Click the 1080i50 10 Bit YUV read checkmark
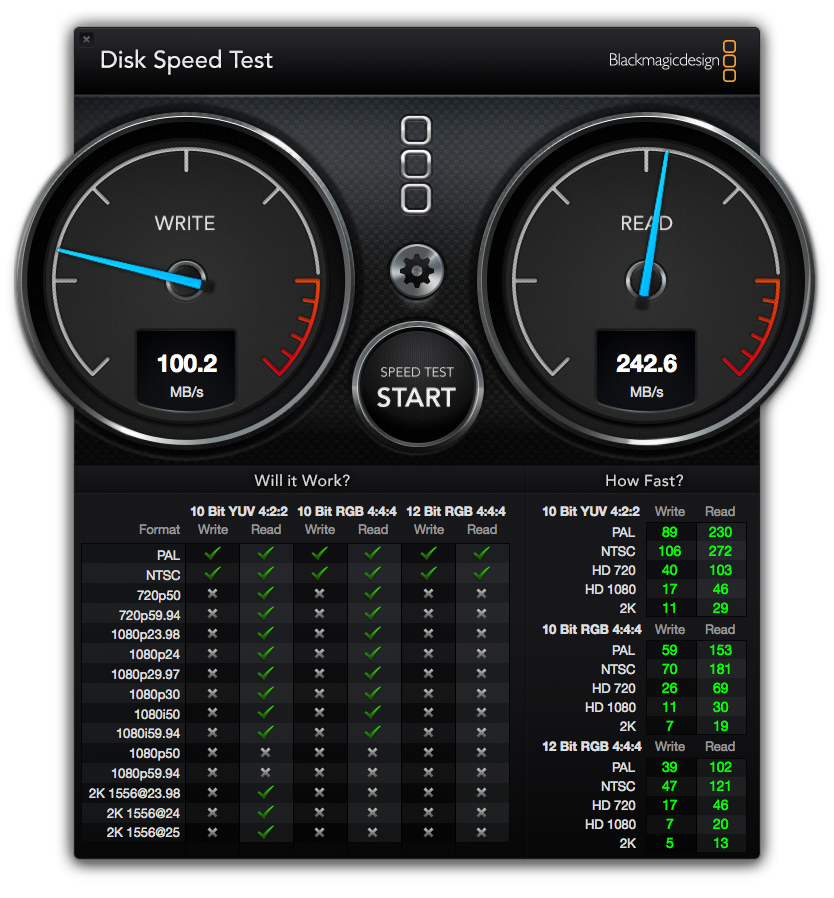Image resolution: width=834 pixels, height=898 pixels. tap(265, 713)
